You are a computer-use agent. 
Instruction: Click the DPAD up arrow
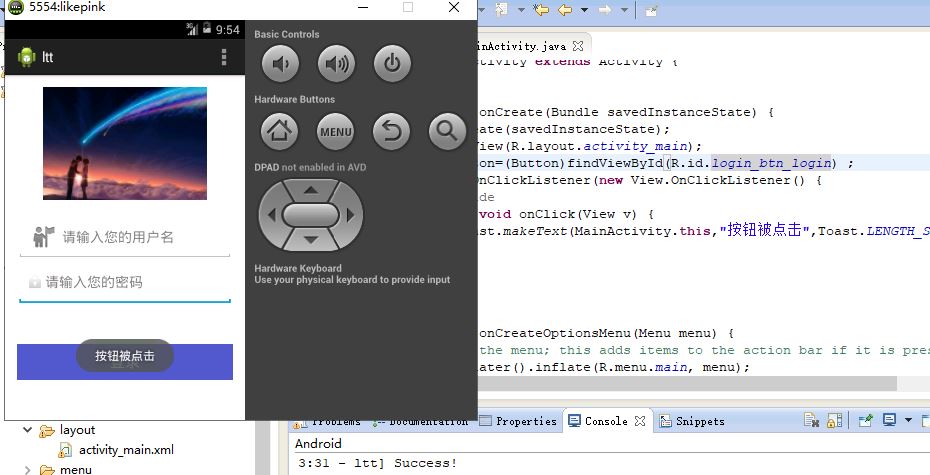click(311, 190)
